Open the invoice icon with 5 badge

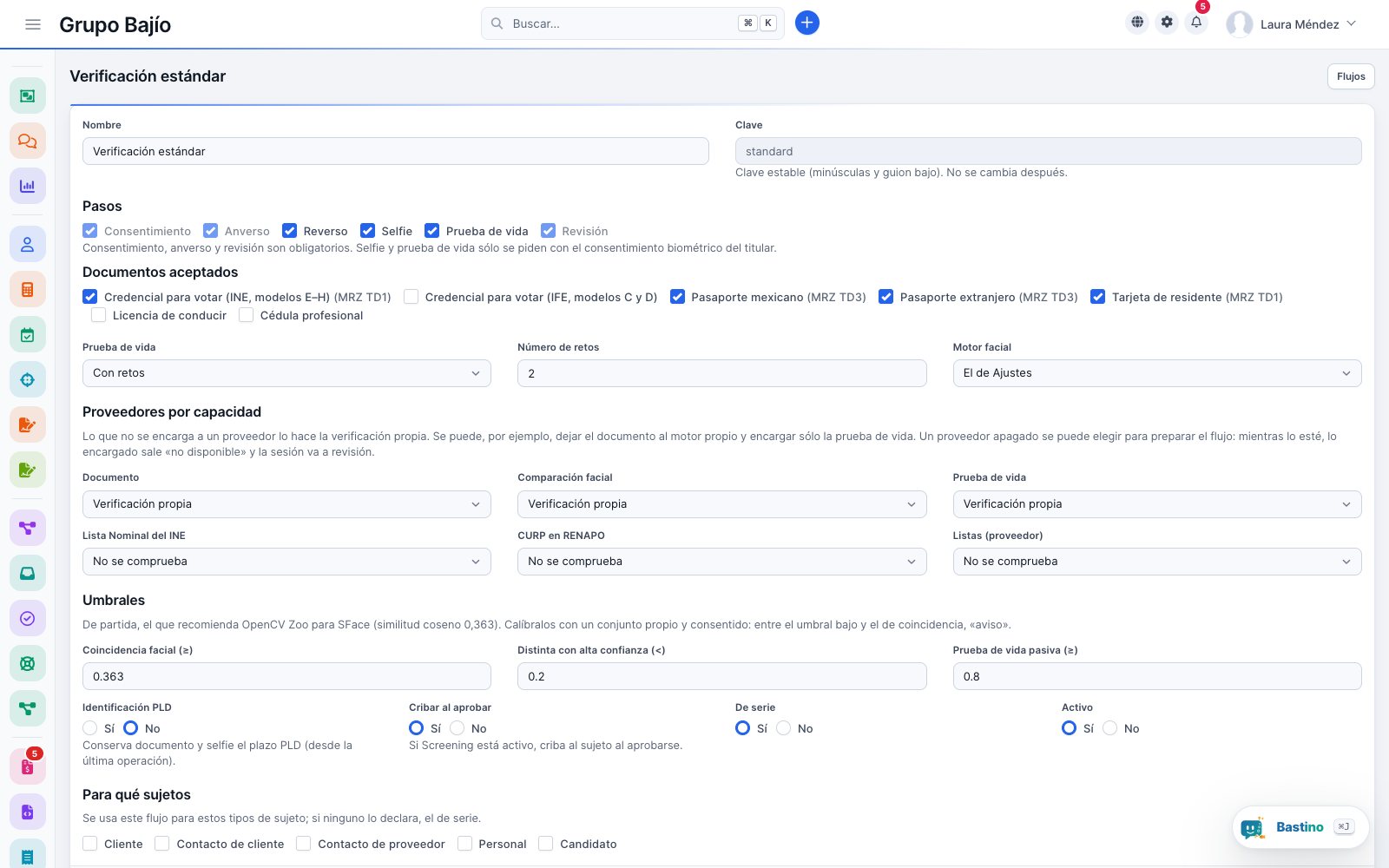click(x=28, y=767)
